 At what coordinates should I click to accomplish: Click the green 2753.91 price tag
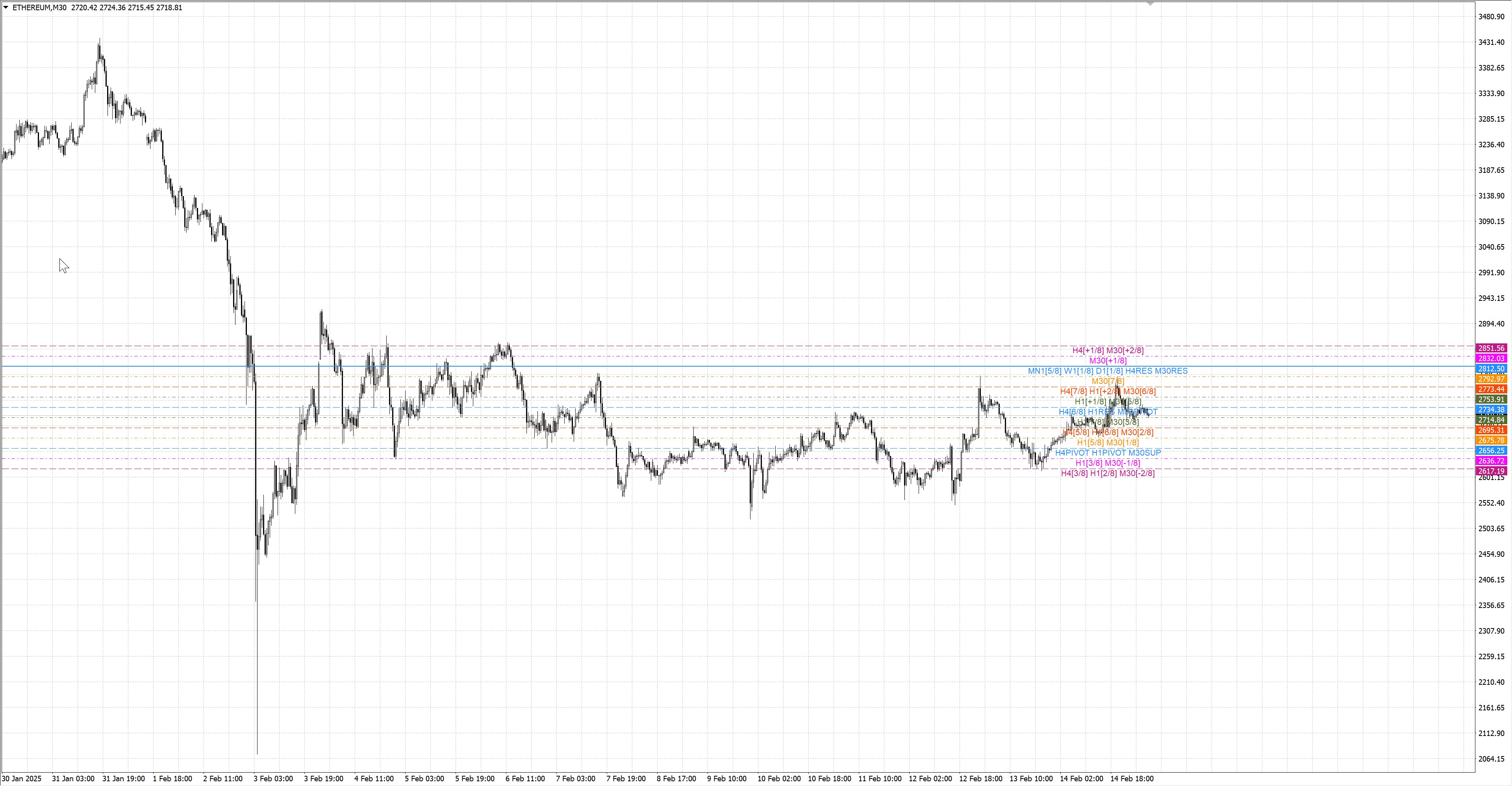1491,399
